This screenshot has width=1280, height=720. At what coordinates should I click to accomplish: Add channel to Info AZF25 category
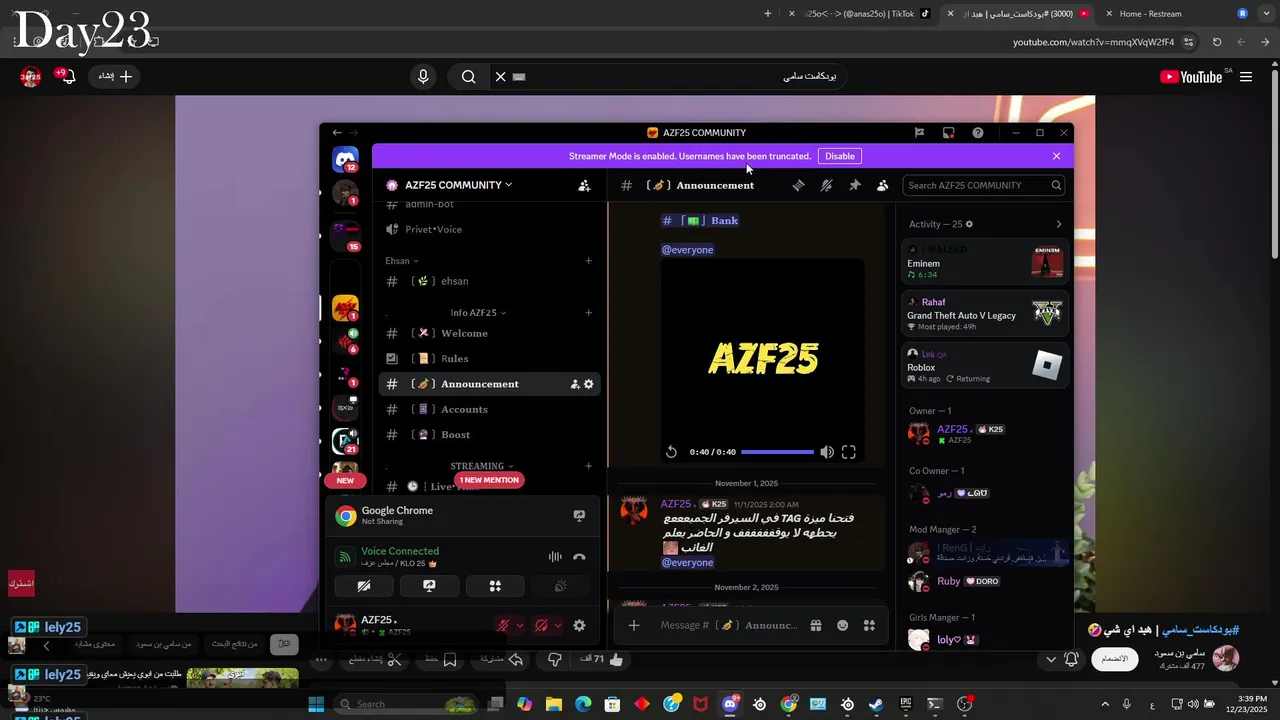(x=588, y=313)
